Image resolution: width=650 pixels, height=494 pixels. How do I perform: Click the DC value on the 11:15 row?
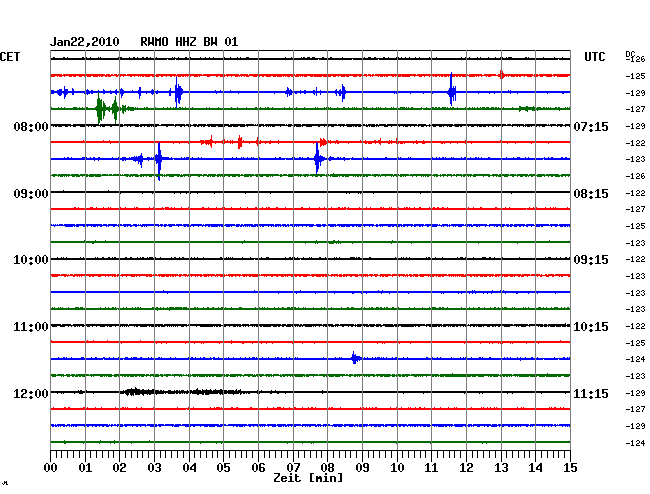coord(635,393)
